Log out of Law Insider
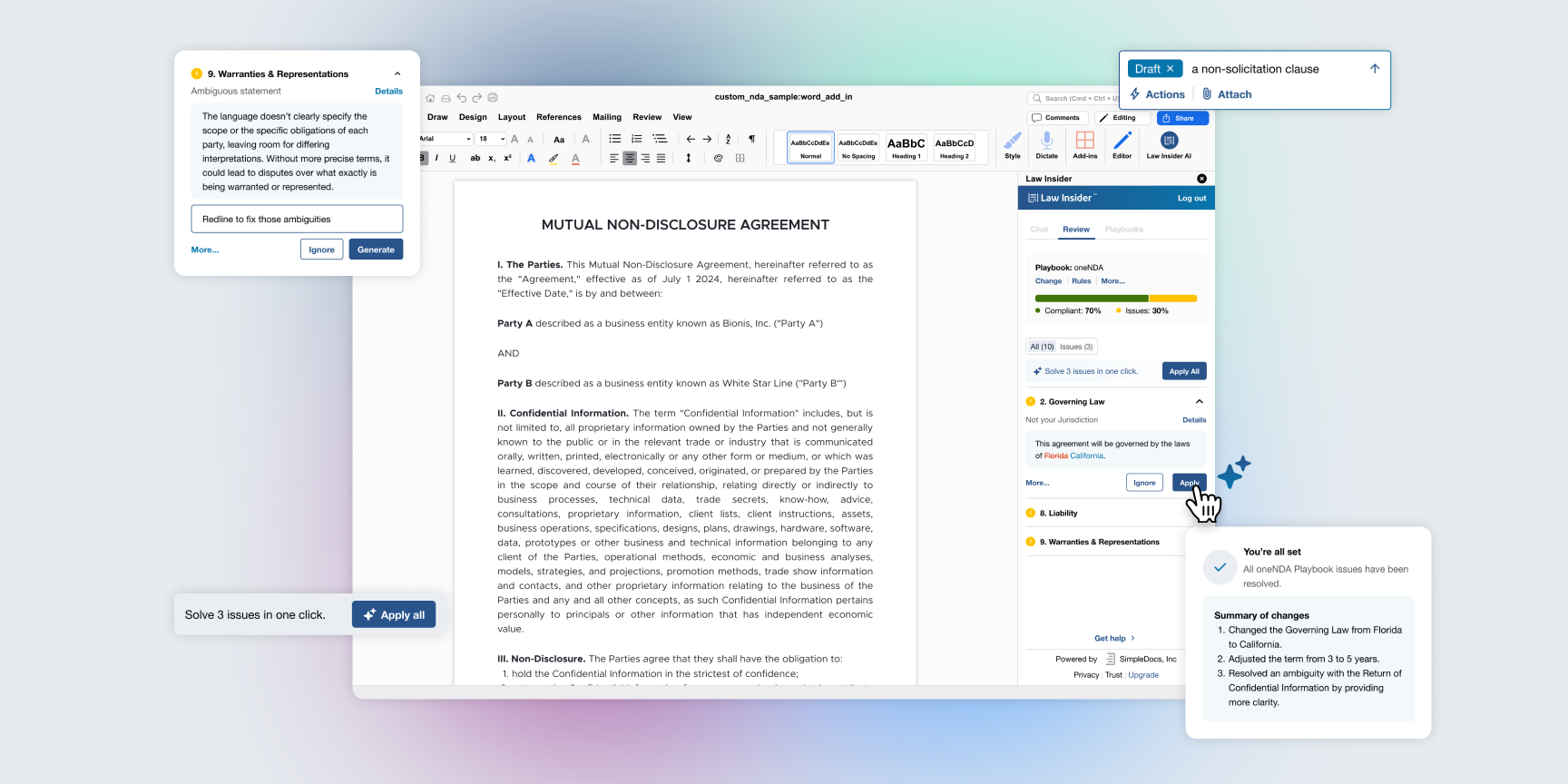Screen dimensions: 1568x784 [x=1191, y=198]
